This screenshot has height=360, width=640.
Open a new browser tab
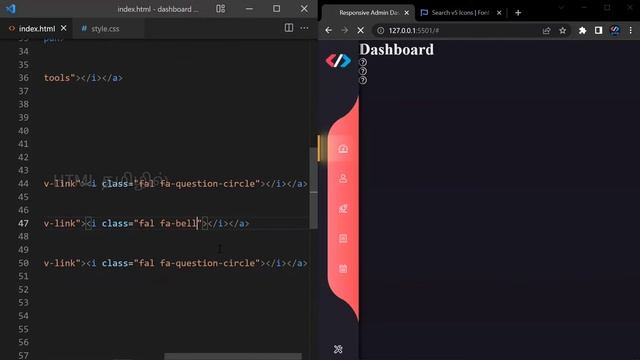(x=518, y=13)
